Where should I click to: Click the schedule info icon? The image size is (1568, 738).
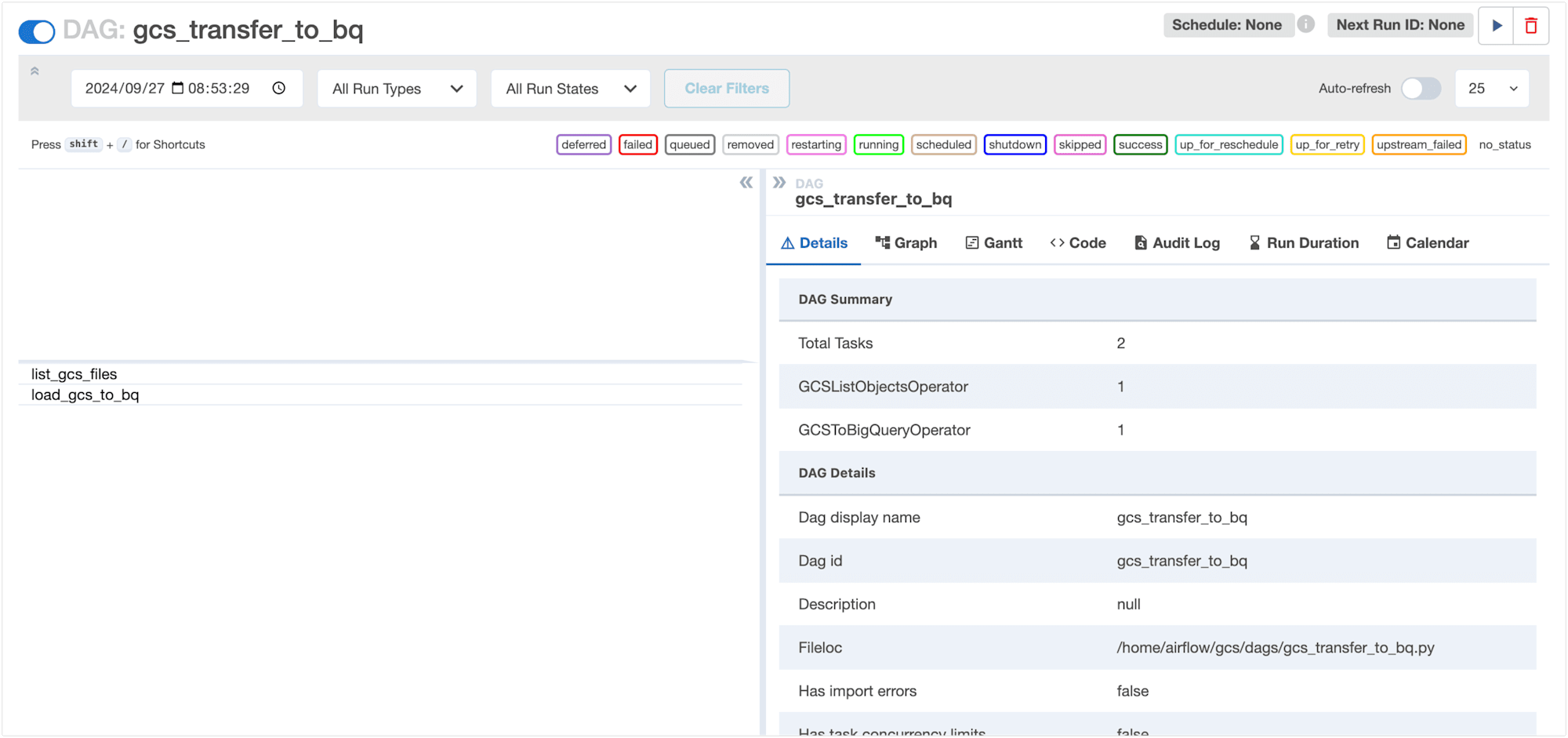[x=1305, y=24]
